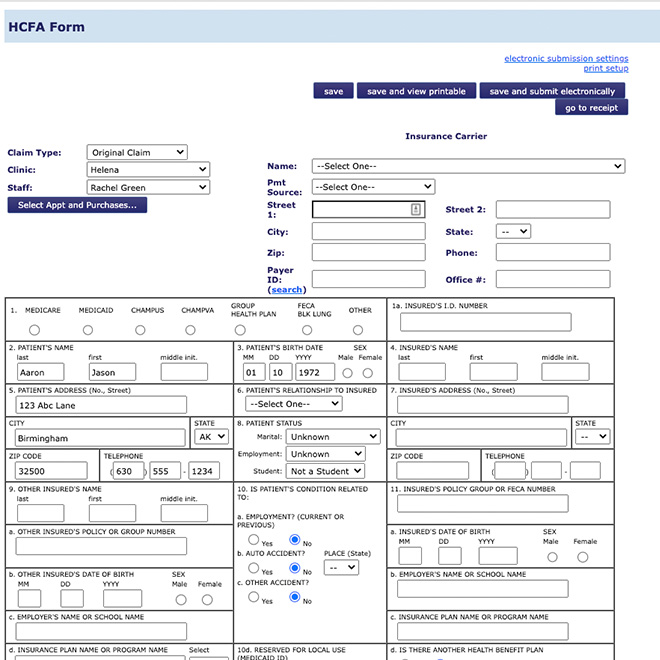Click the Insurance Carrier City field

(368, 231)
